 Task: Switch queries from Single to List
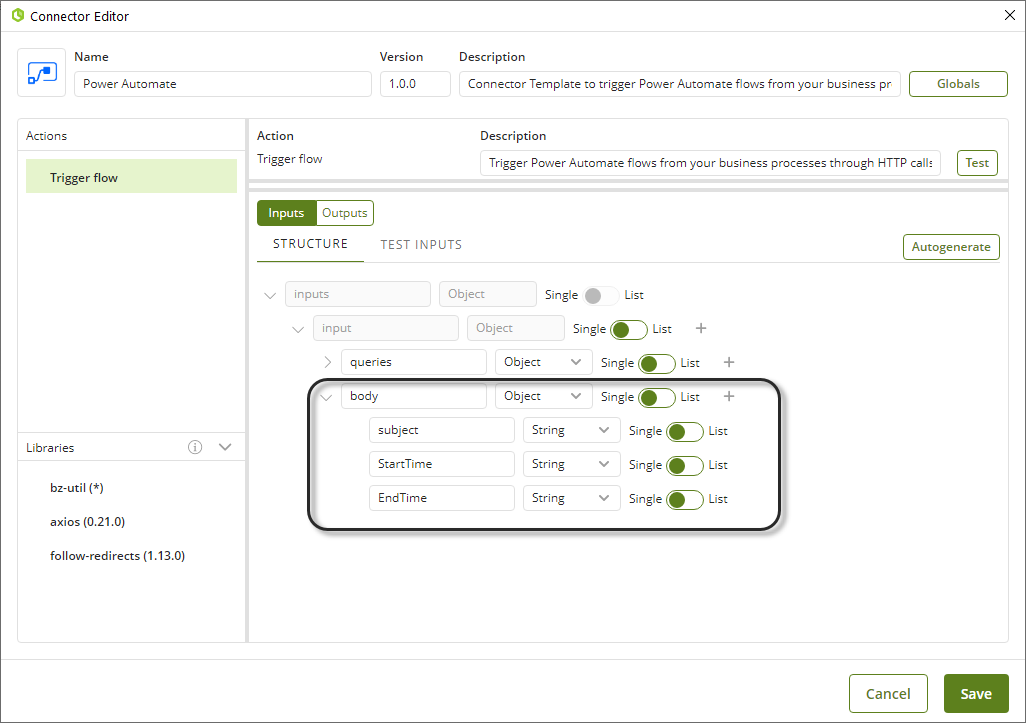657,364
